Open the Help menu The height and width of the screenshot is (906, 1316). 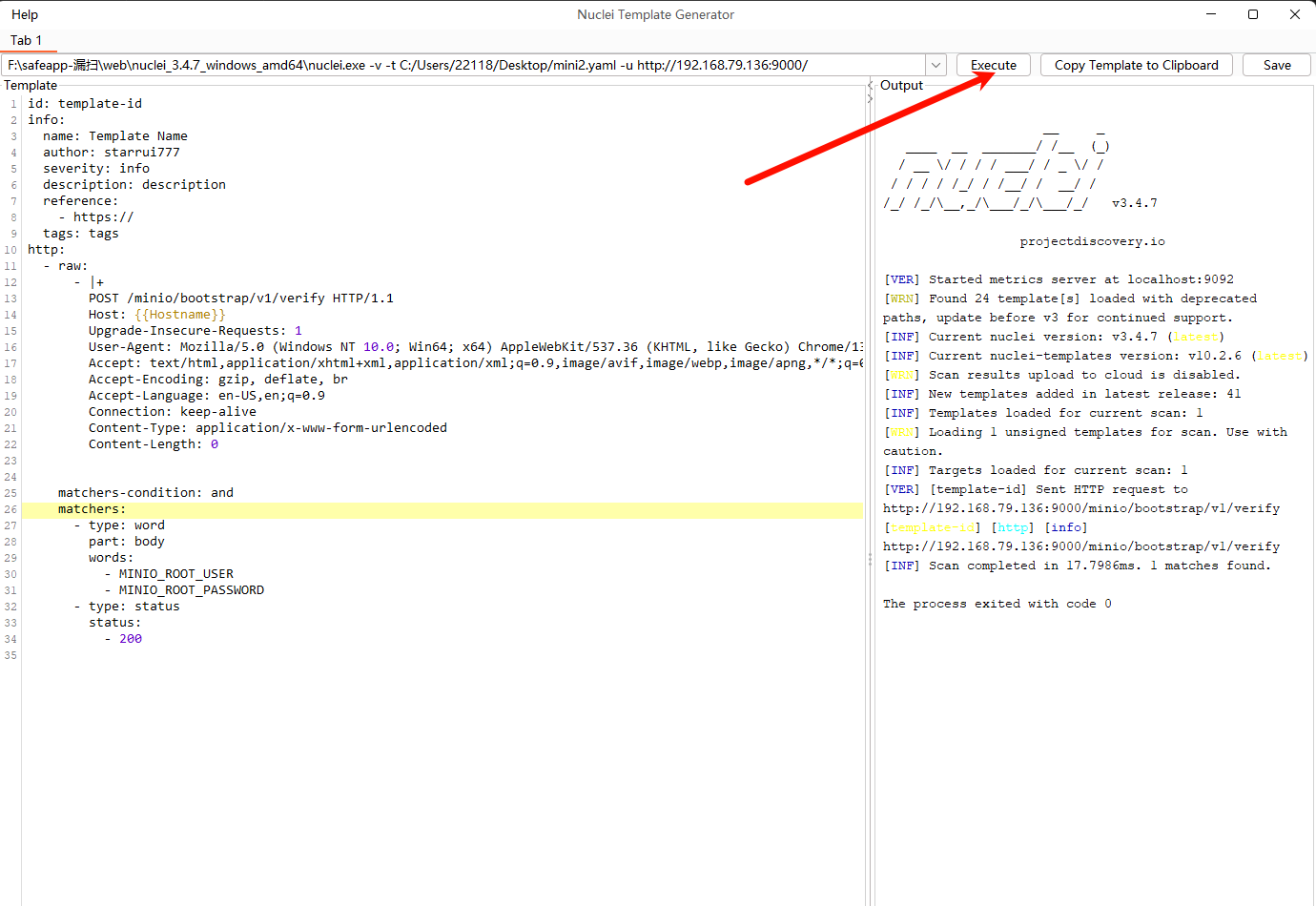[24, 14]
